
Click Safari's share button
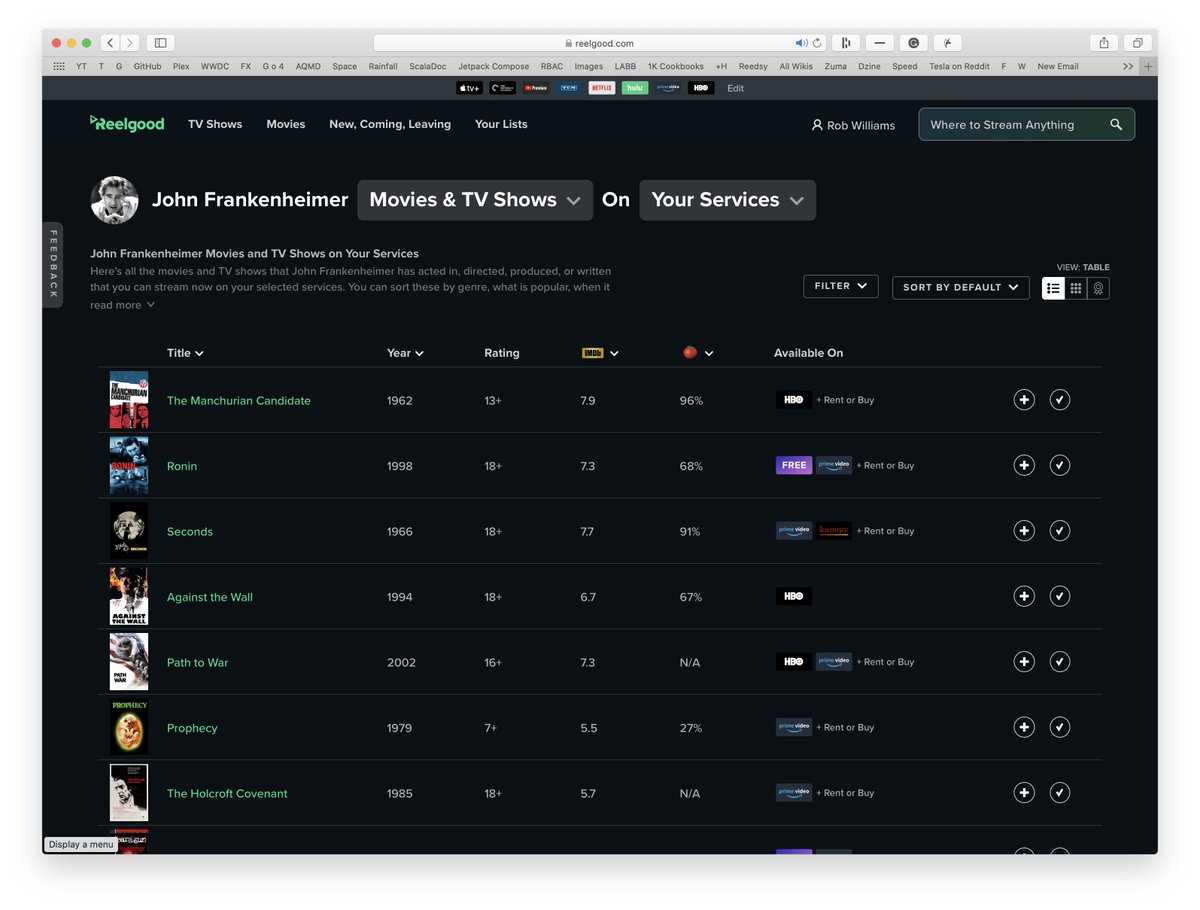(x=1104, y=43)
